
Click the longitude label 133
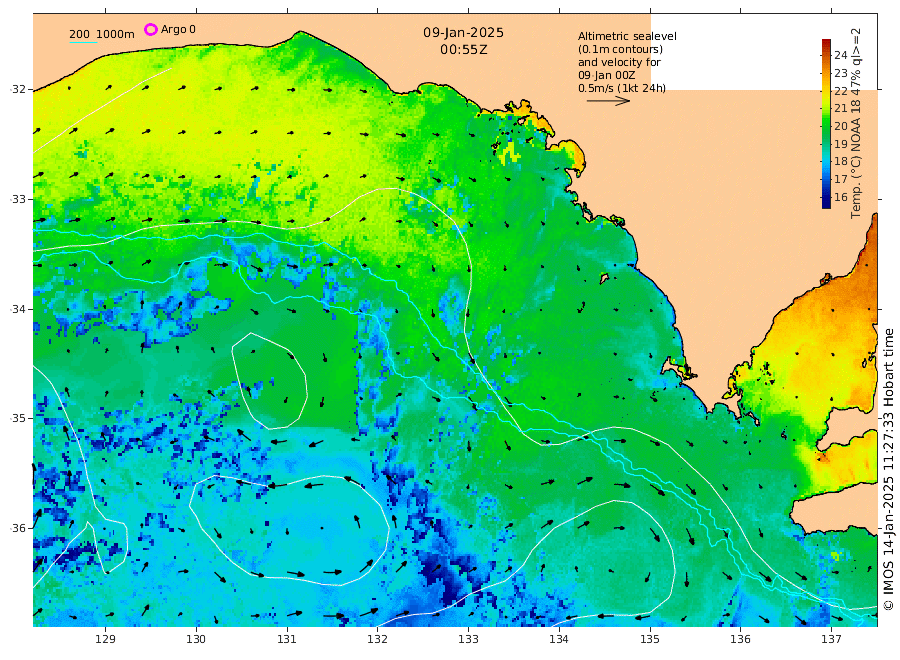[468, 639]
